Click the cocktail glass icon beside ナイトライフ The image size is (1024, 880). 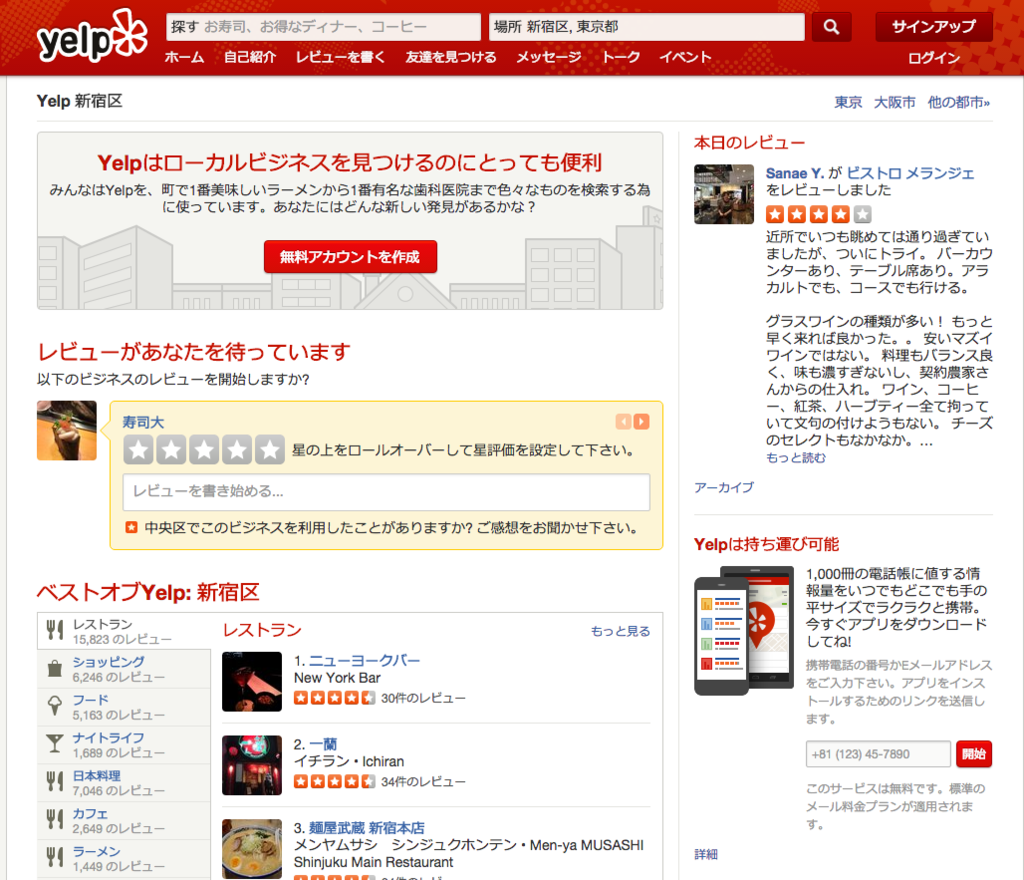pyautogui.click(x=55, y=744)
